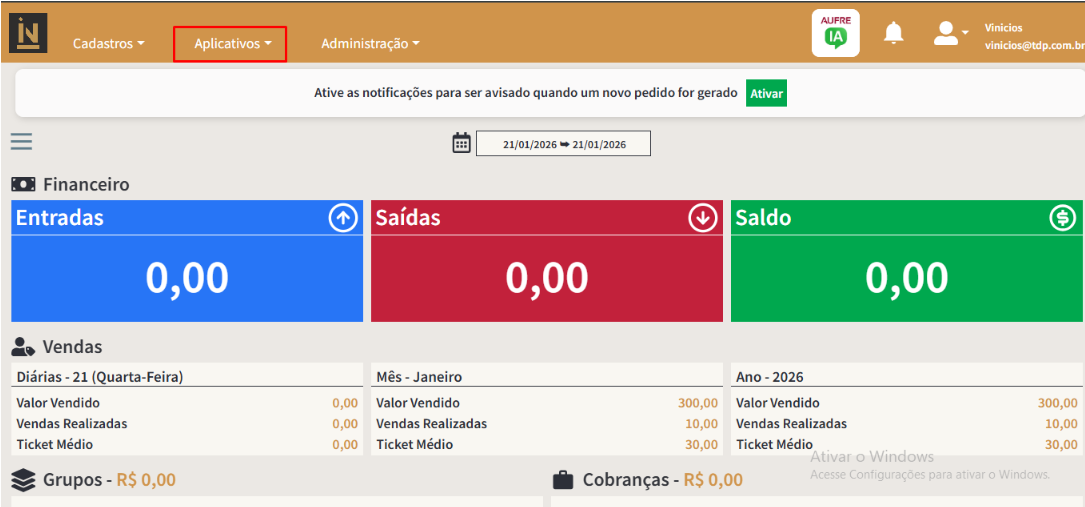Click the IN logo in the header
Viewport: 1085px width, 507px height.
(28, 33)
